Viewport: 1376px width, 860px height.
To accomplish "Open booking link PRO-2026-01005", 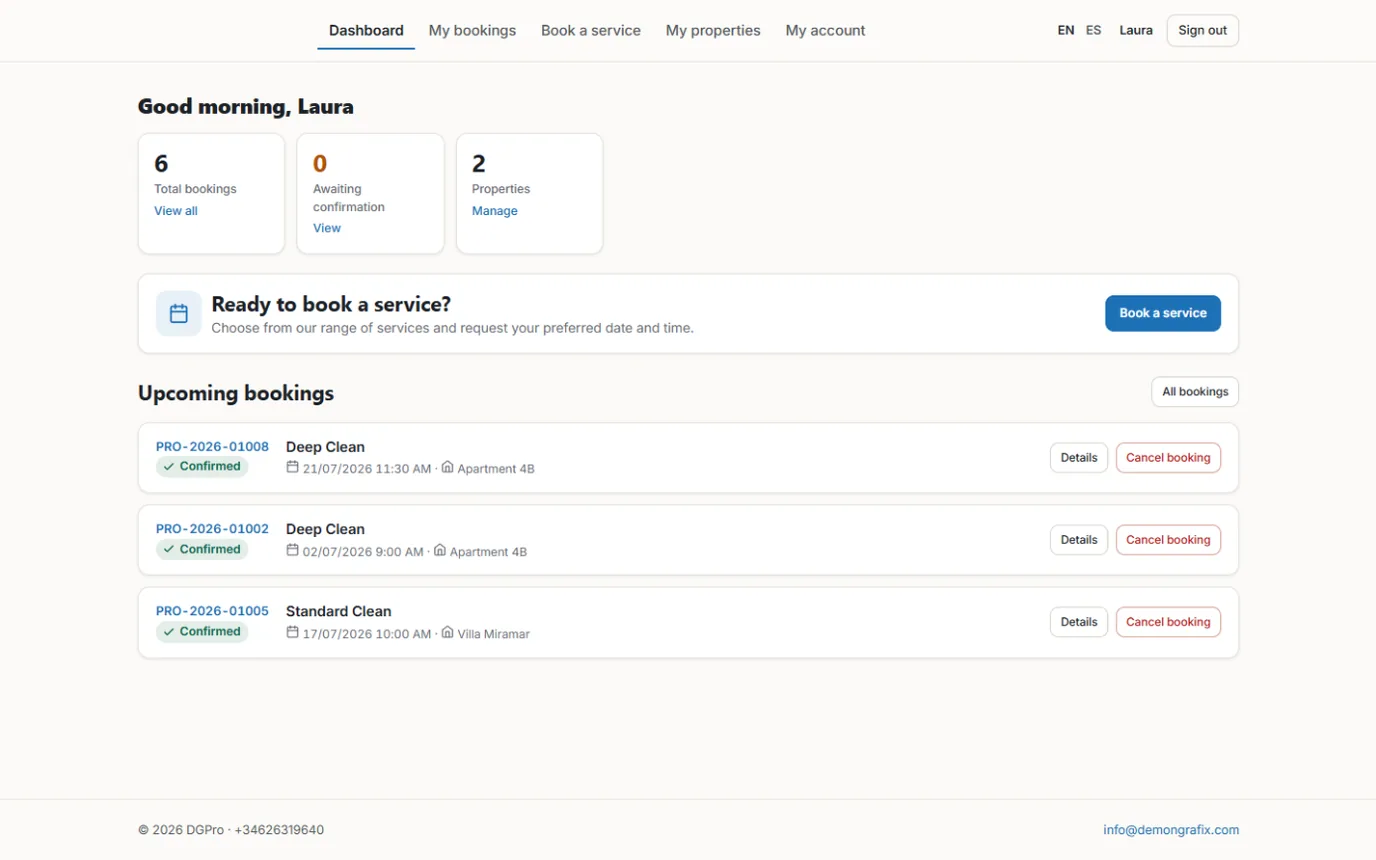I will pos(212,610).
